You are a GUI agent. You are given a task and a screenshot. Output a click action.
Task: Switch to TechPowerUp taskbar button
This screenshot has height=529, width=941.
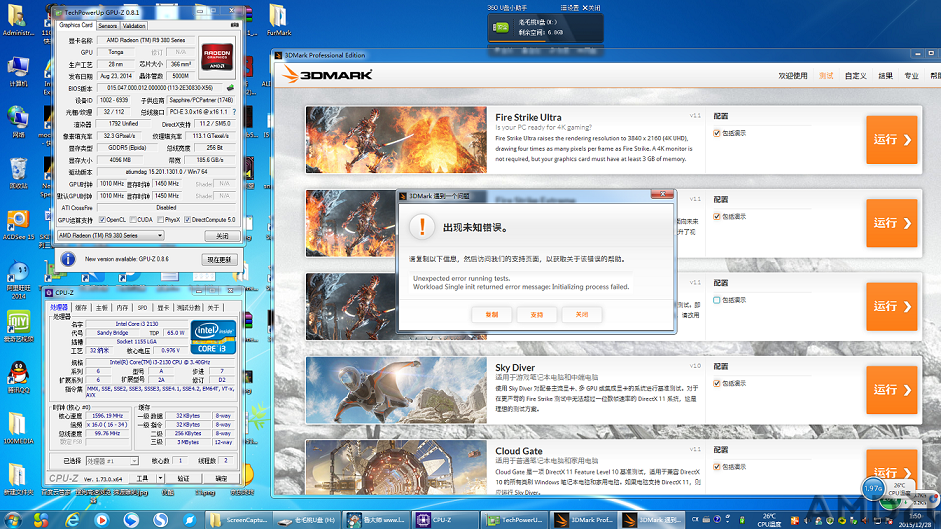(515, 520)
